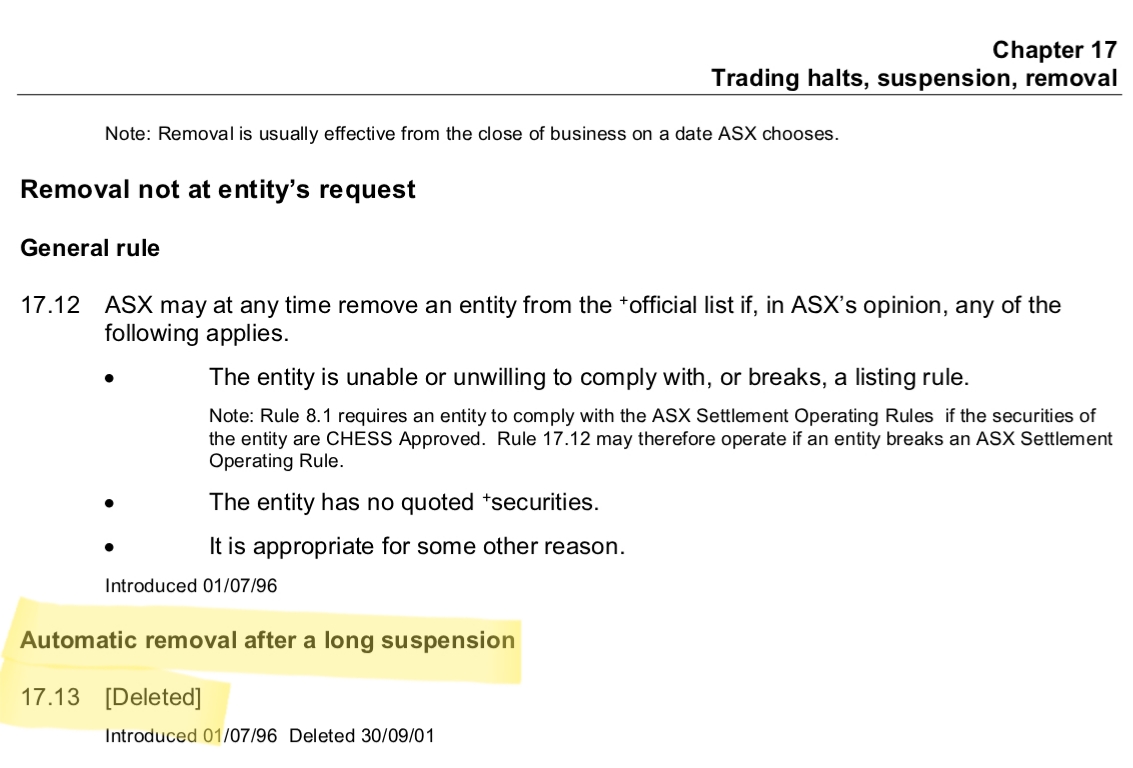Screen dimensions: 1133x768
Task: Click the note about removal being usually effective
Action: tap(471, 134)
